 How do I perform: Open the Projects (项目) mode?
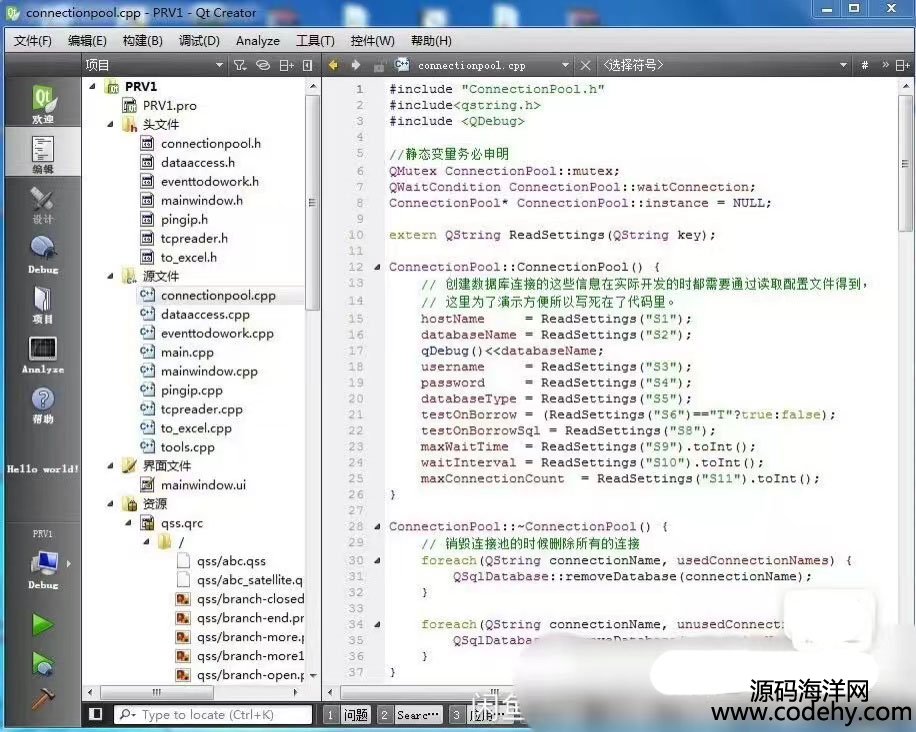tap(43, 304)
